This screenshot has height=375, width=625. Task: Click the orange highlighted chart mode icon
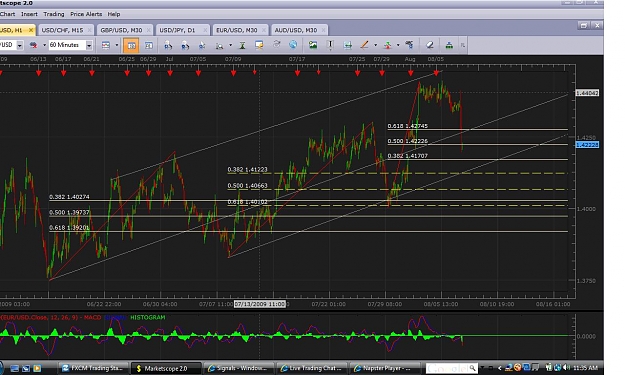(131, 45)
